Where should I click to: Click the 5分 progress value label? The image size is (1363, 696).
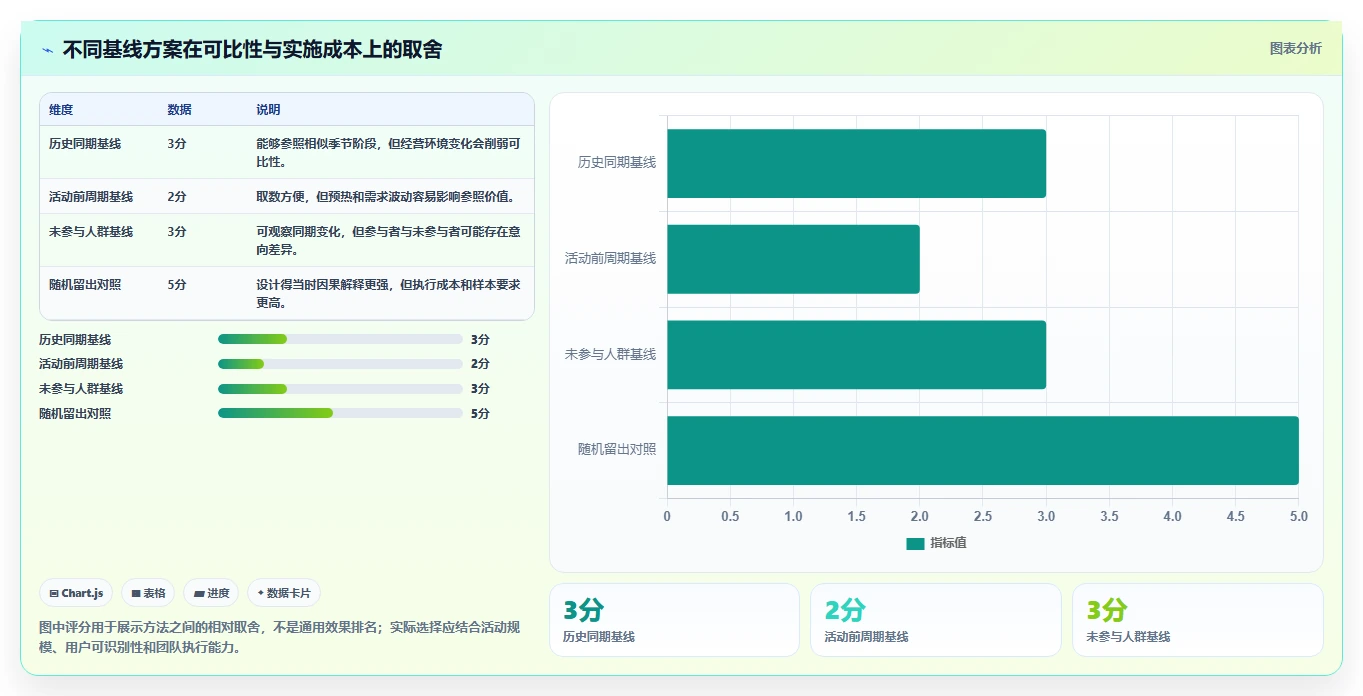coord(480,414)
